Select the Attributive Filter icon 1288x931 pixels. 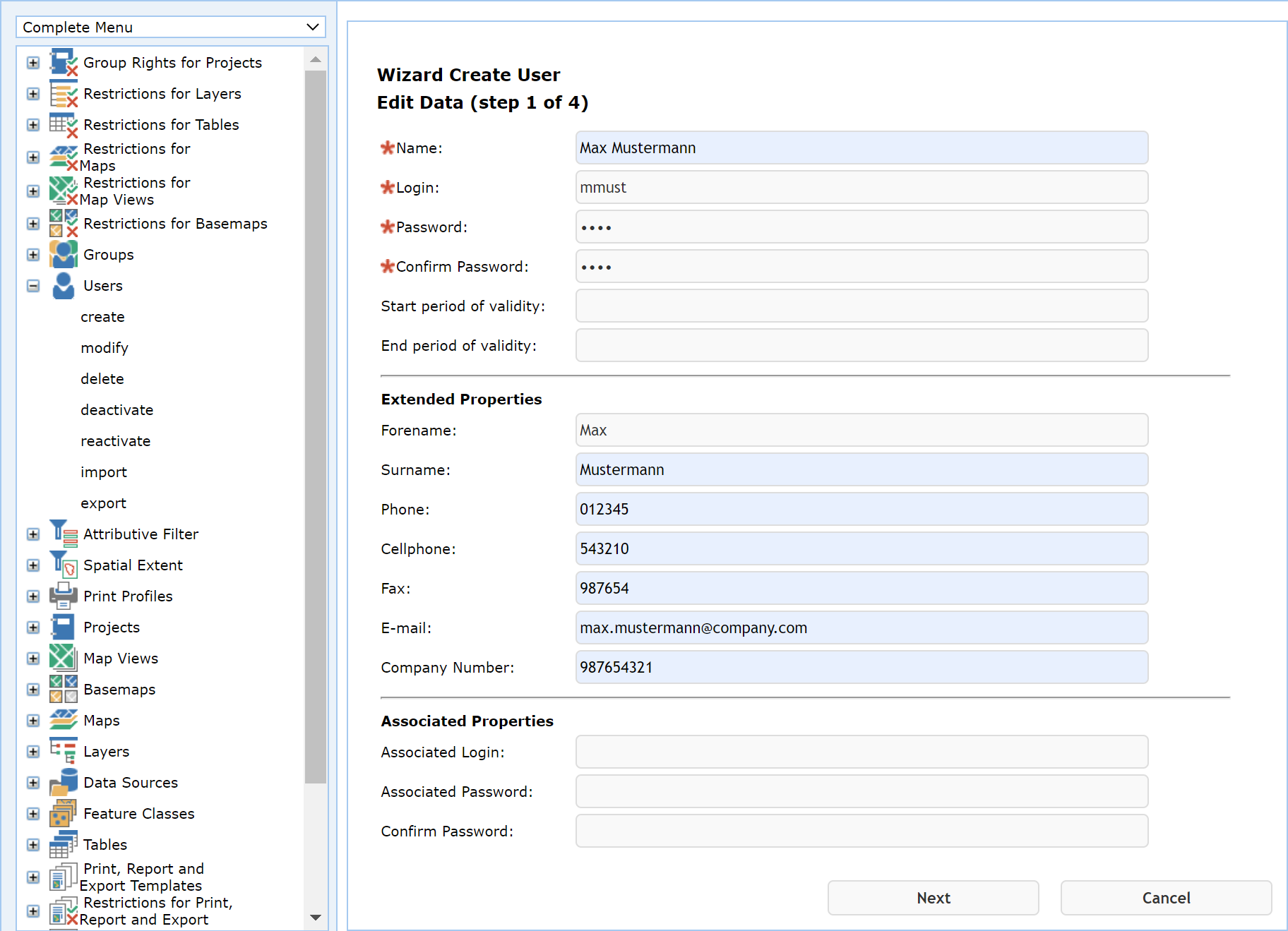[x=63, y=534]
